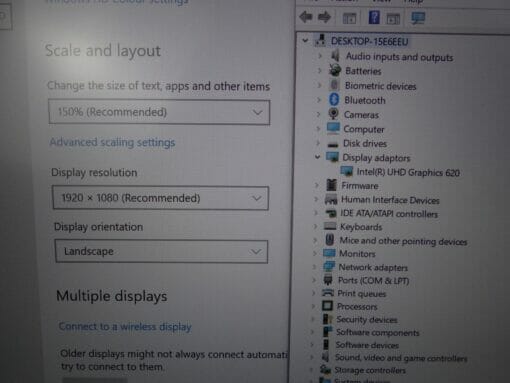Select the Monitors icon

pyautogui.click(x=329, y=253)
